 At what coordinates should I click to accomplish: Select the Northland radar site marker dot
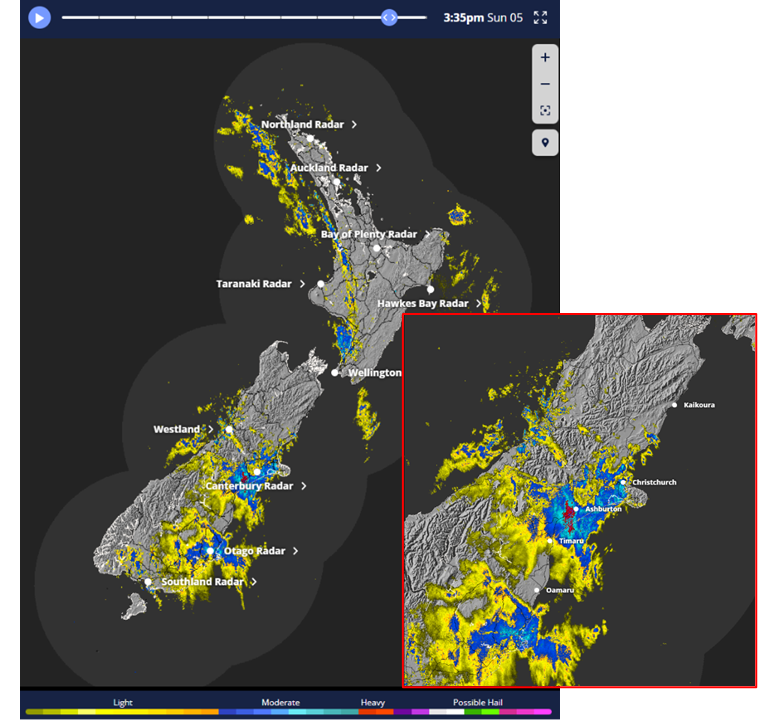click(x=310, y=138)
